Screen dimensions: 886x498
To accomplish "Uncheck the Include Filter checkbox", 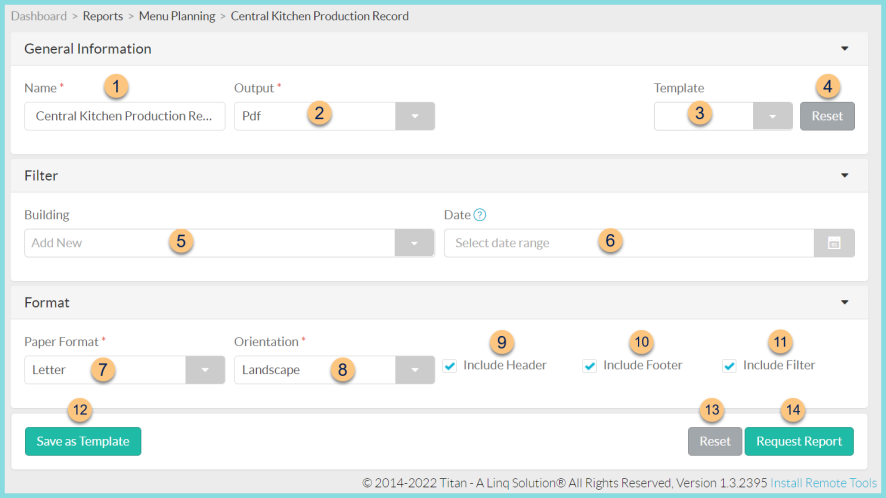I will 729,366.
